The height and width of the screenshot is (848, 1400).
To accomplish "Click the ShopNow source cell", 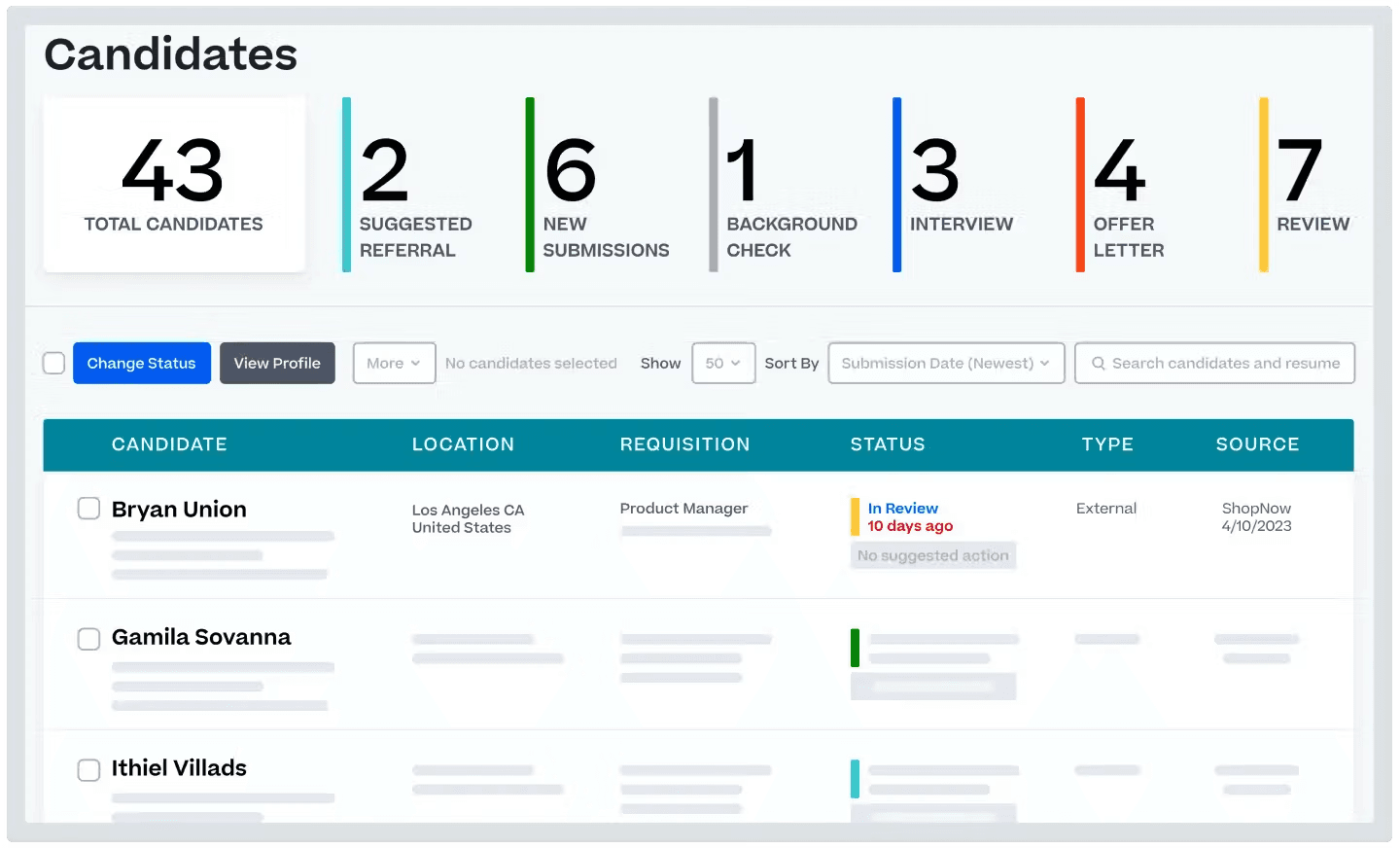I will pyautogui.click(x=1256, y=509).
